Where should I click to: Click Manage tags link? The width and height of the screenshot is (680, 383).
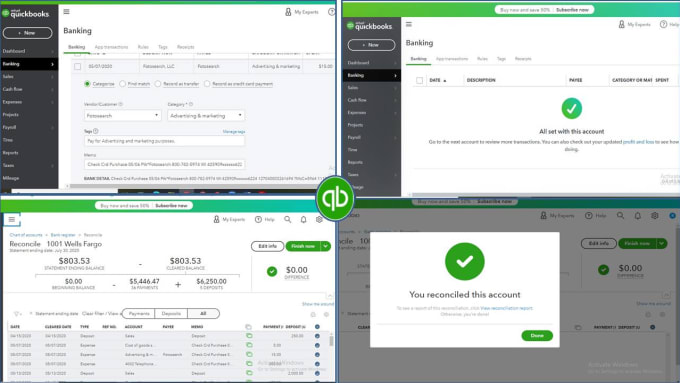click(x=234, y=131)
